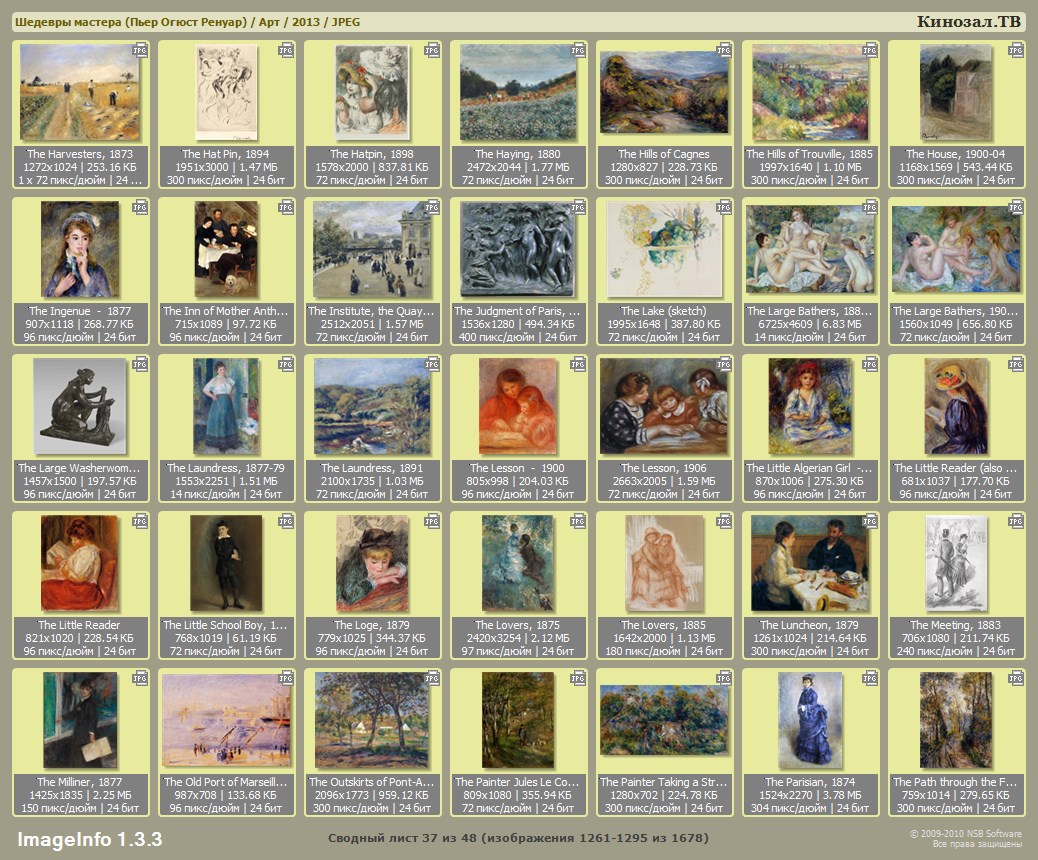Select The Judgment of Paris relief thumbnail

pyautogui.click(x=518, y=249)
